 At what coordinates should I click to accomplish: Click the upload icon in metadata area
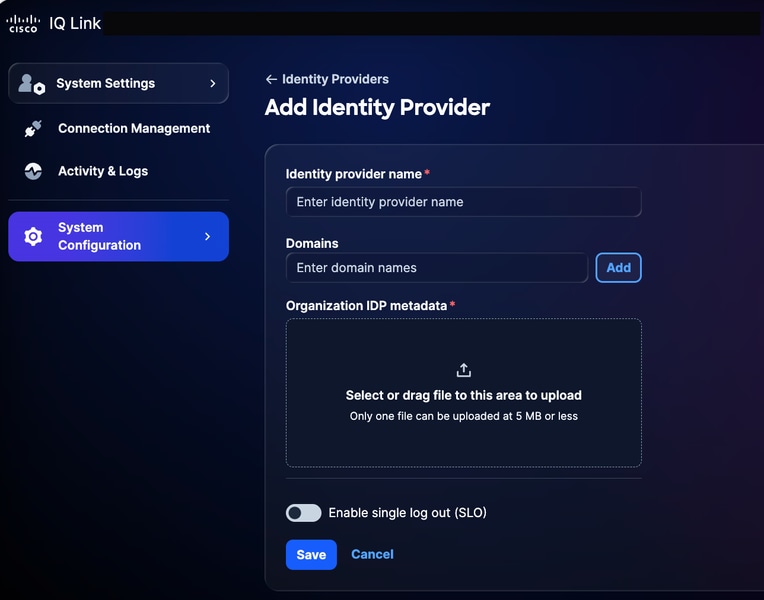click(x=463, y=370)
